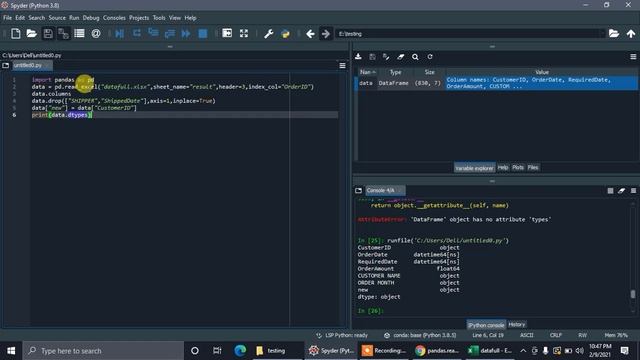
Task: Step into function debug icon
Action: [153, 33]
